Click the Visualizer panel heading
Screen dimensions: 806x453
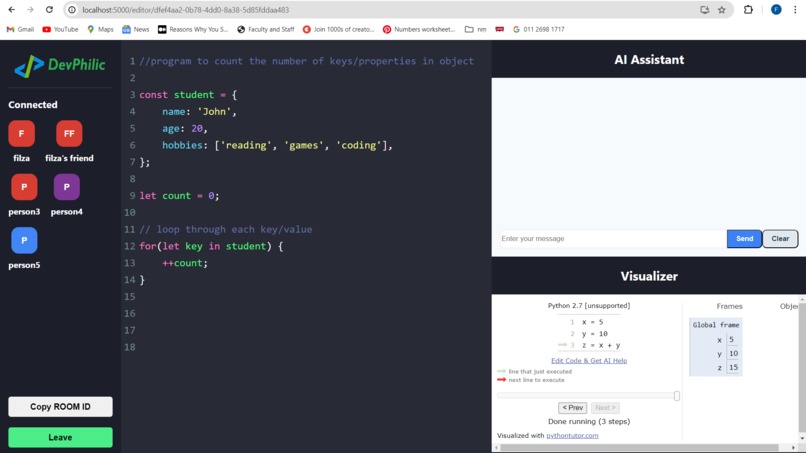[x=649, y=276]
